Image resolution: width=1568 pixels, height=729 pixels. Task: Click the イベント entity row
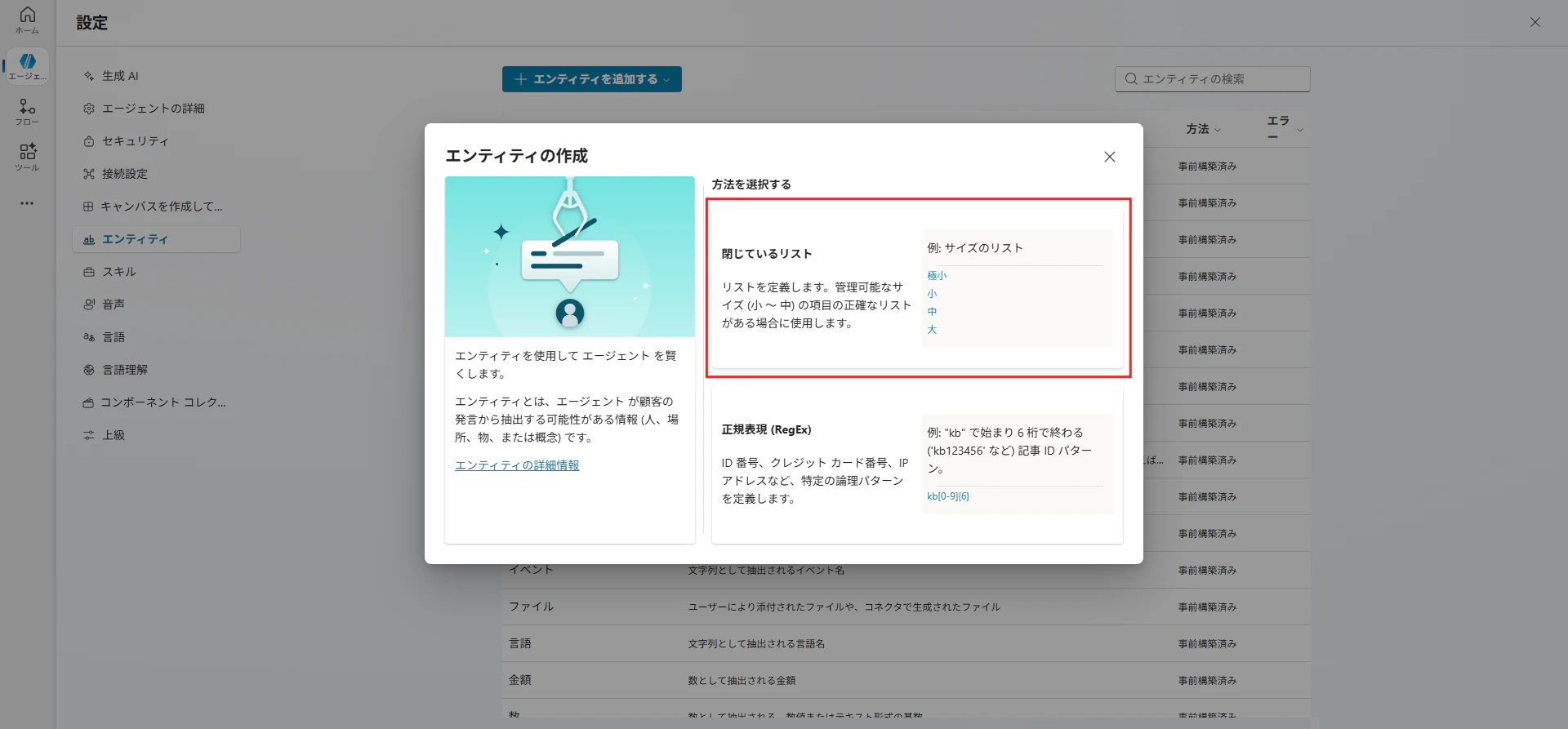pos(906,570)
